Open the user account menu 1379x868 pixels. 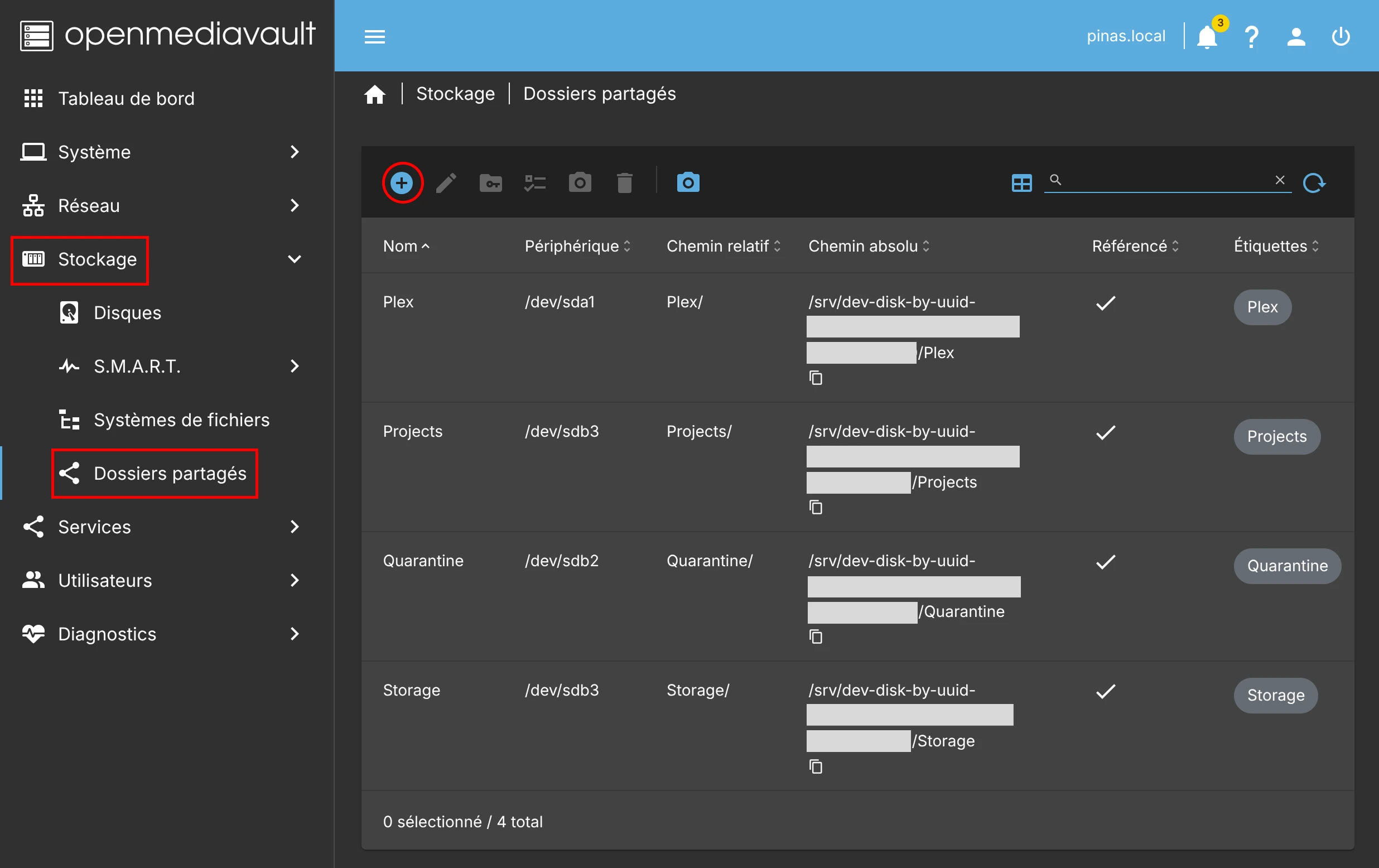pyautogui.click(x=1296, y=37)
